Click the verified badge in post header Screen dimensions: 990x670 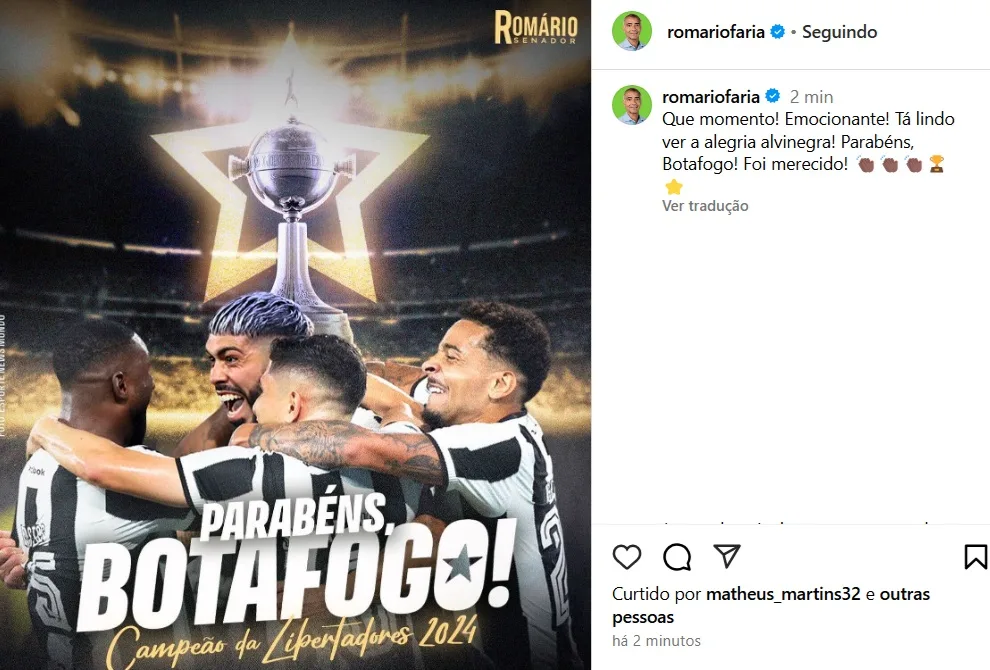tap(778, 32)
